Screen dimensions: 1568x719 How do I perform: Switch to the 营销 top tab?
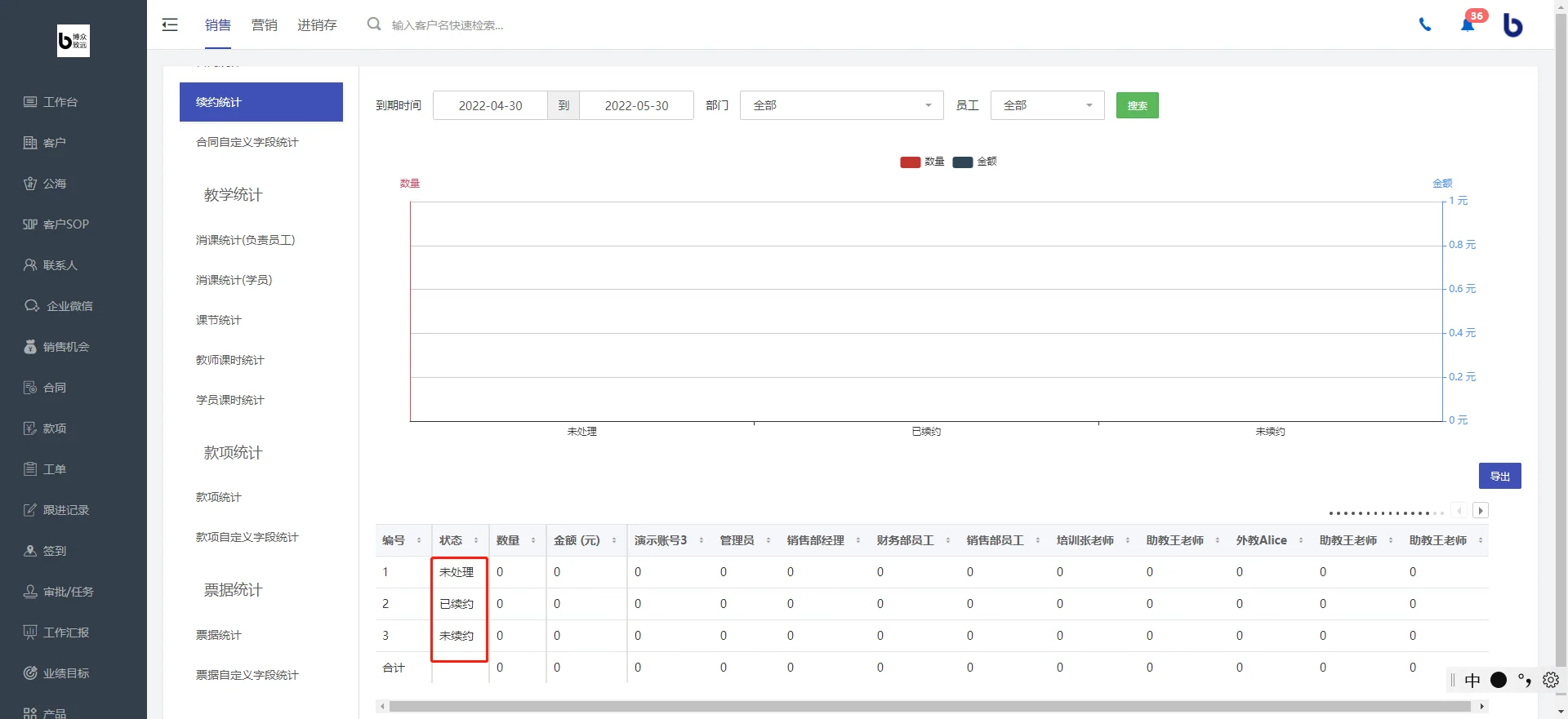tap(264, 24)
